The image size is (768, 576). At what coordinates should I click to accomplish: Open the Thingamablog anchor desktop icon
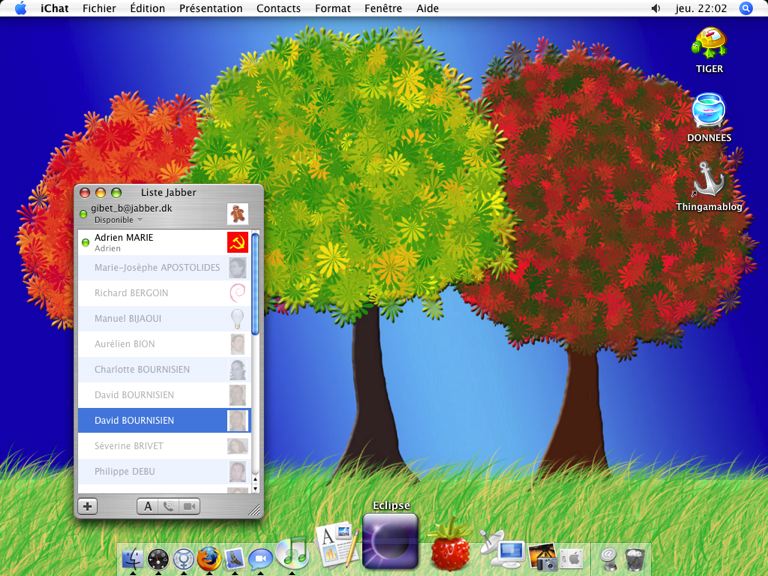pyautogui.click(x=708, y=180)
